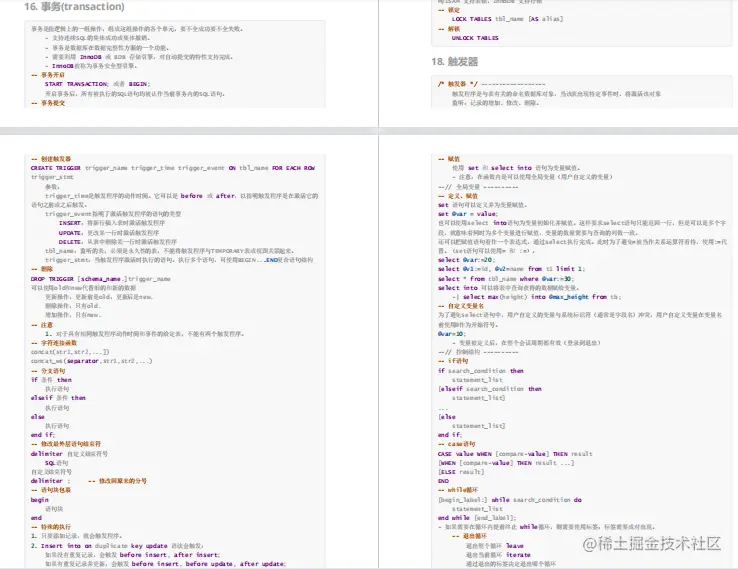Click the heading '16. 事务(transaction)'
The width and height of the screenshot is (738, 569).
tap(74, 7)
